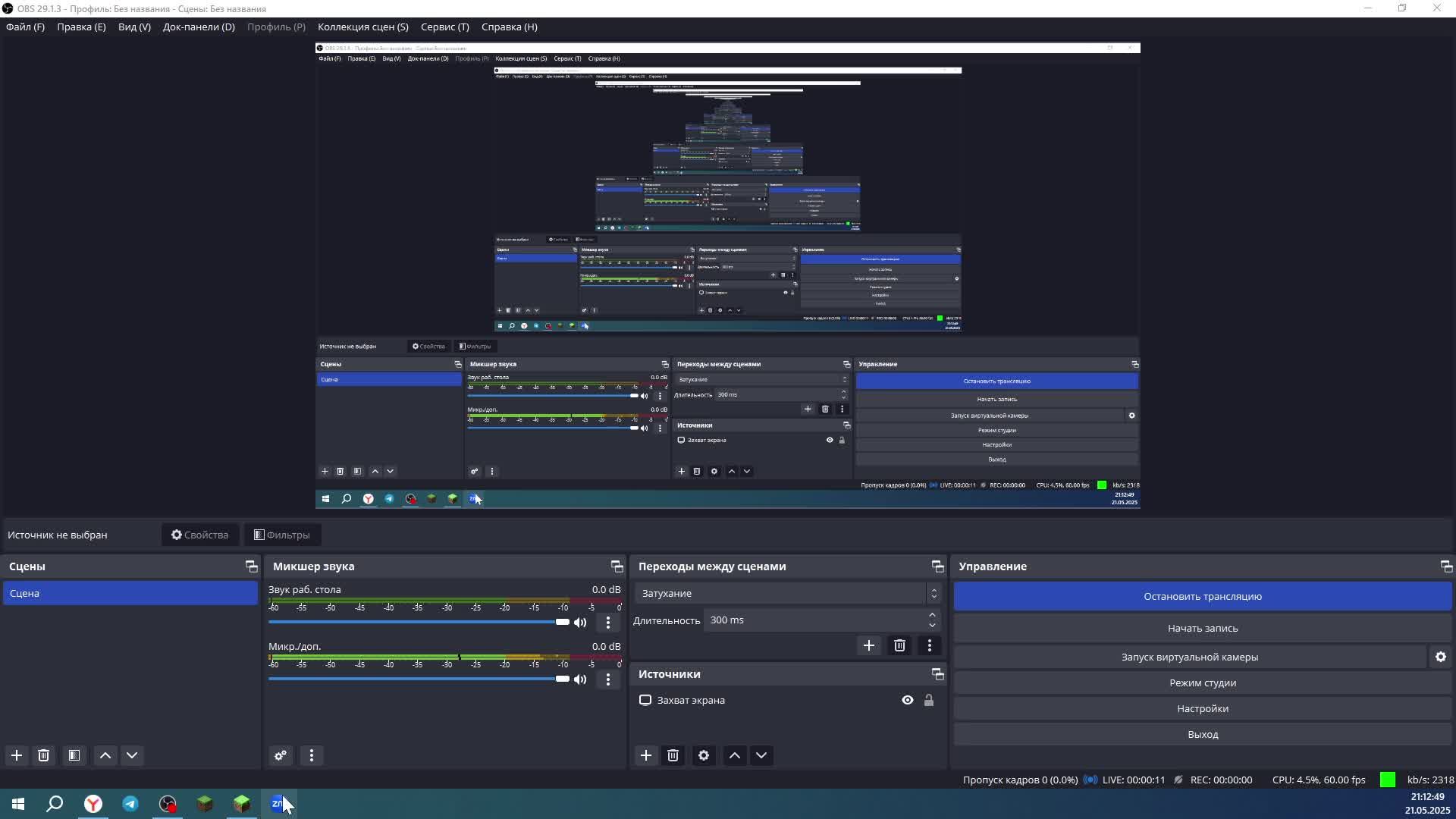Hide Захват экрана source with eye icon

pos(907,700)
